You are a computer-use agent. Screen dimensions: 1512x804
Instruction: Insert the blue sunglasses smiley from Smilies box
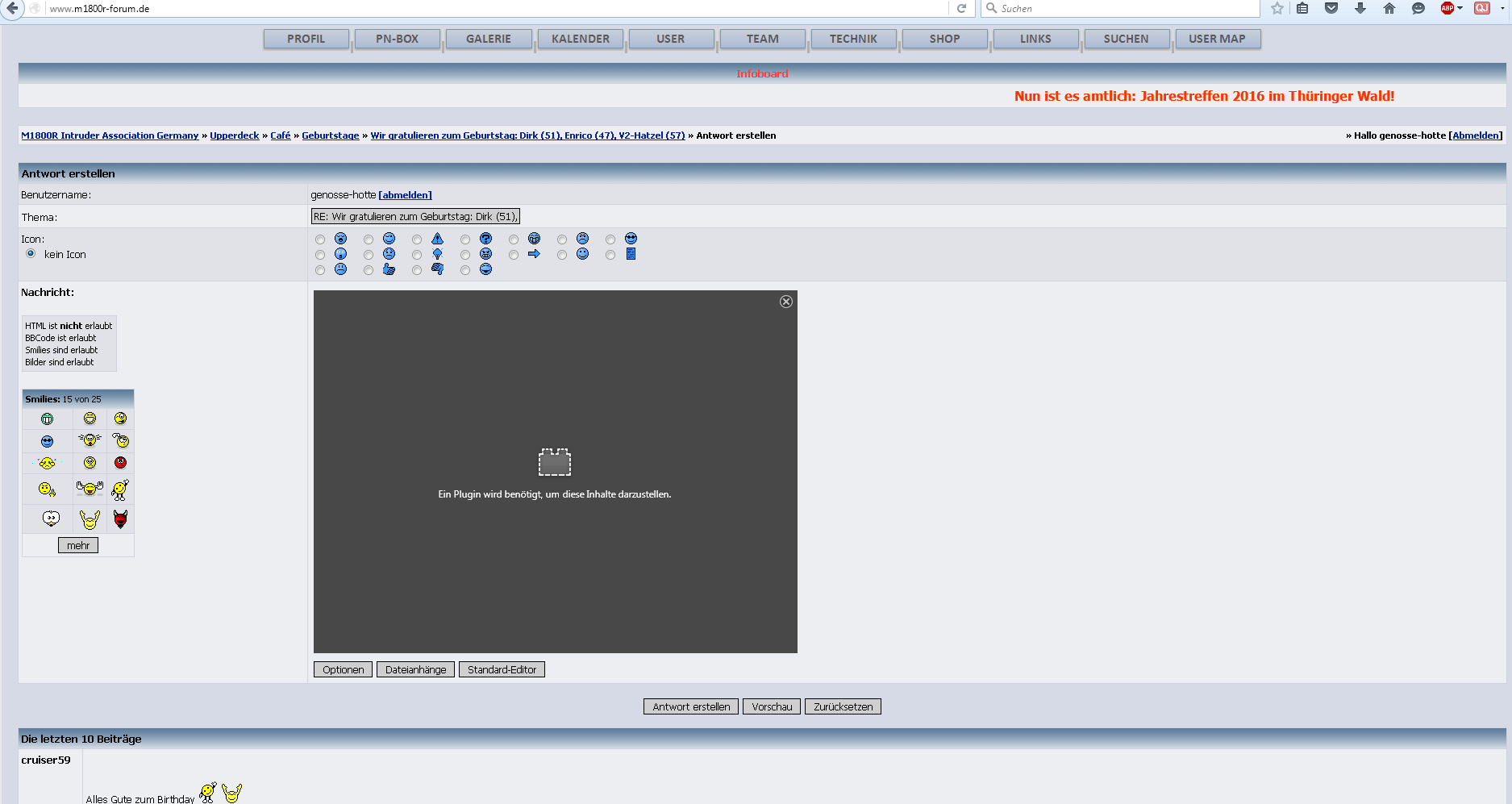(x=47, y=441)
